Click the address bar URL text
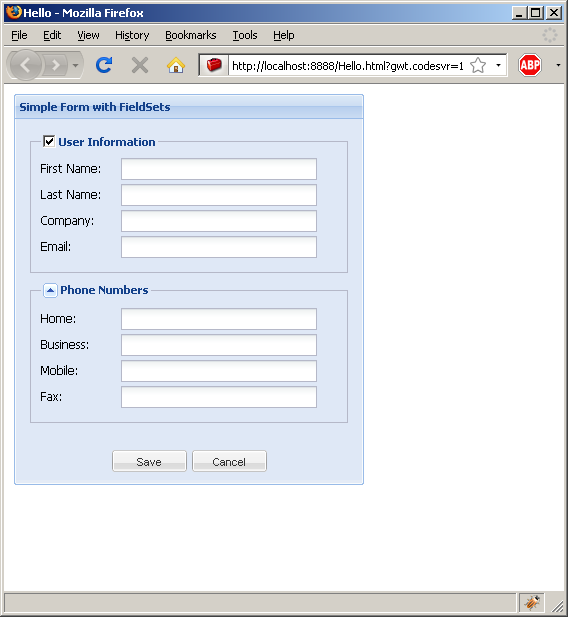 click(348, 66)
